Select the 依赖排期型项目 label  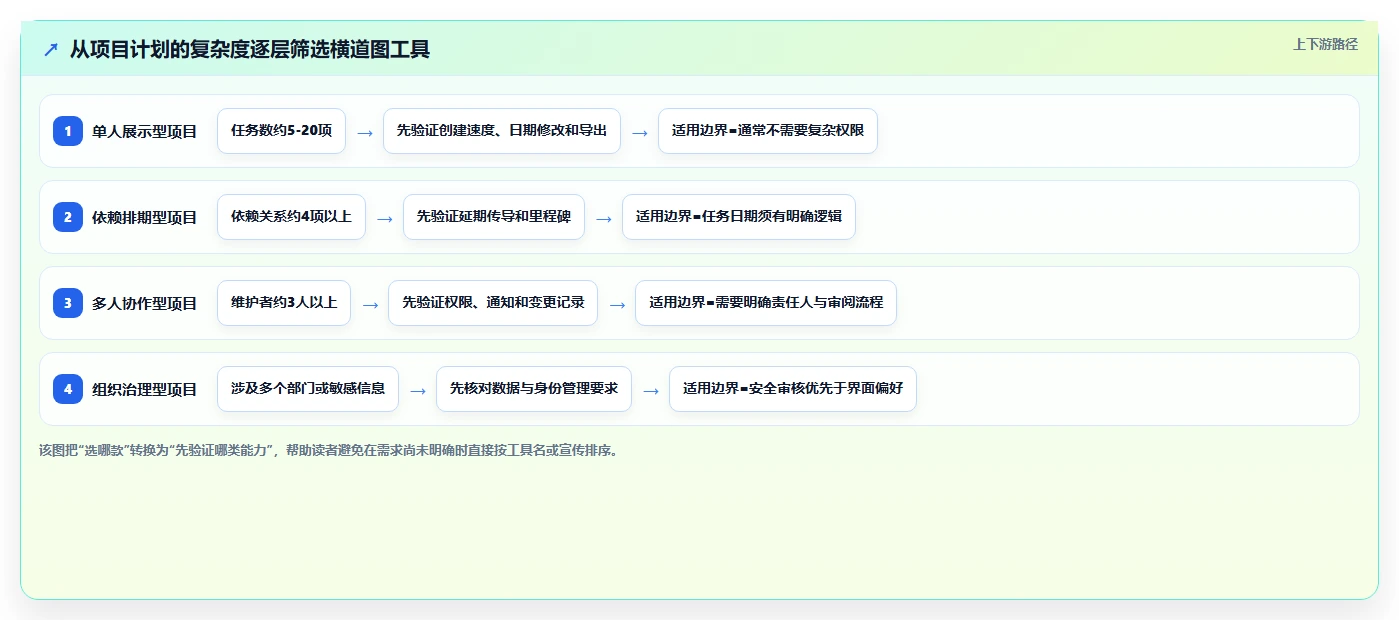pyautogui.click(x=145, y=217)
